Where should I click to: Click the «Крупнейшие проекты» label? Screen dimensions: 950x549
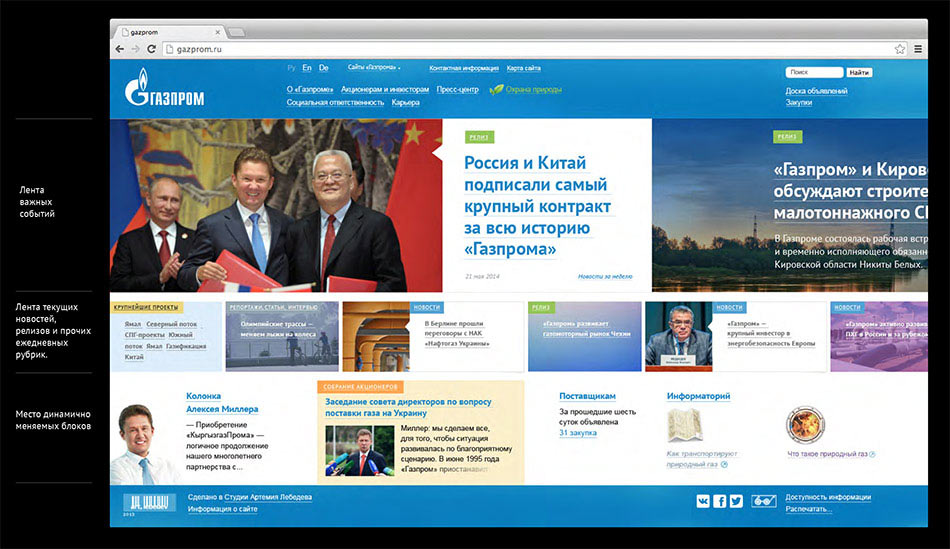click(x=146, y=307)
